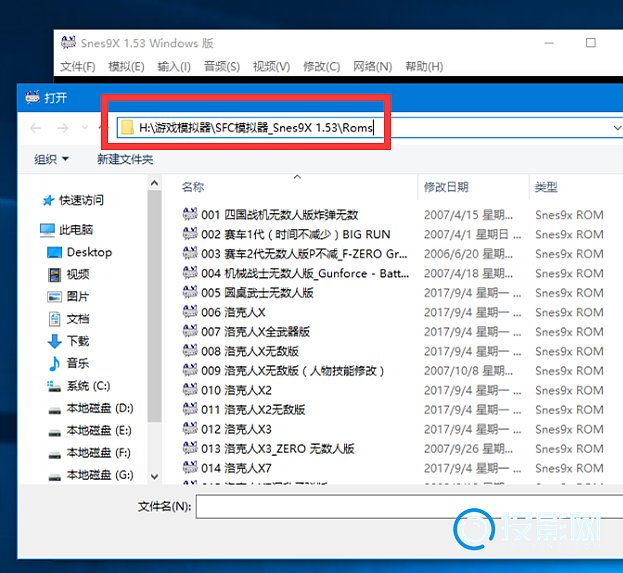Open the 图片 folder in the sidebar
623x573 pixels.
(68, 296)
